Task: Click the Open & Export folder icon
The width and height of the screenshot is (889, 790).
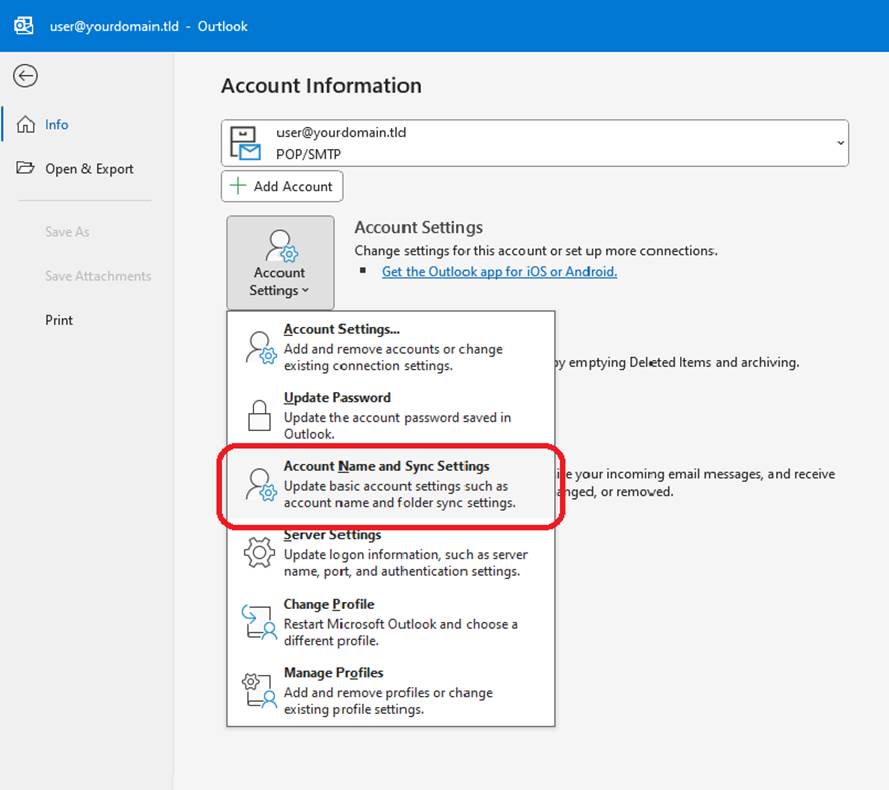Action: (26, 168)
